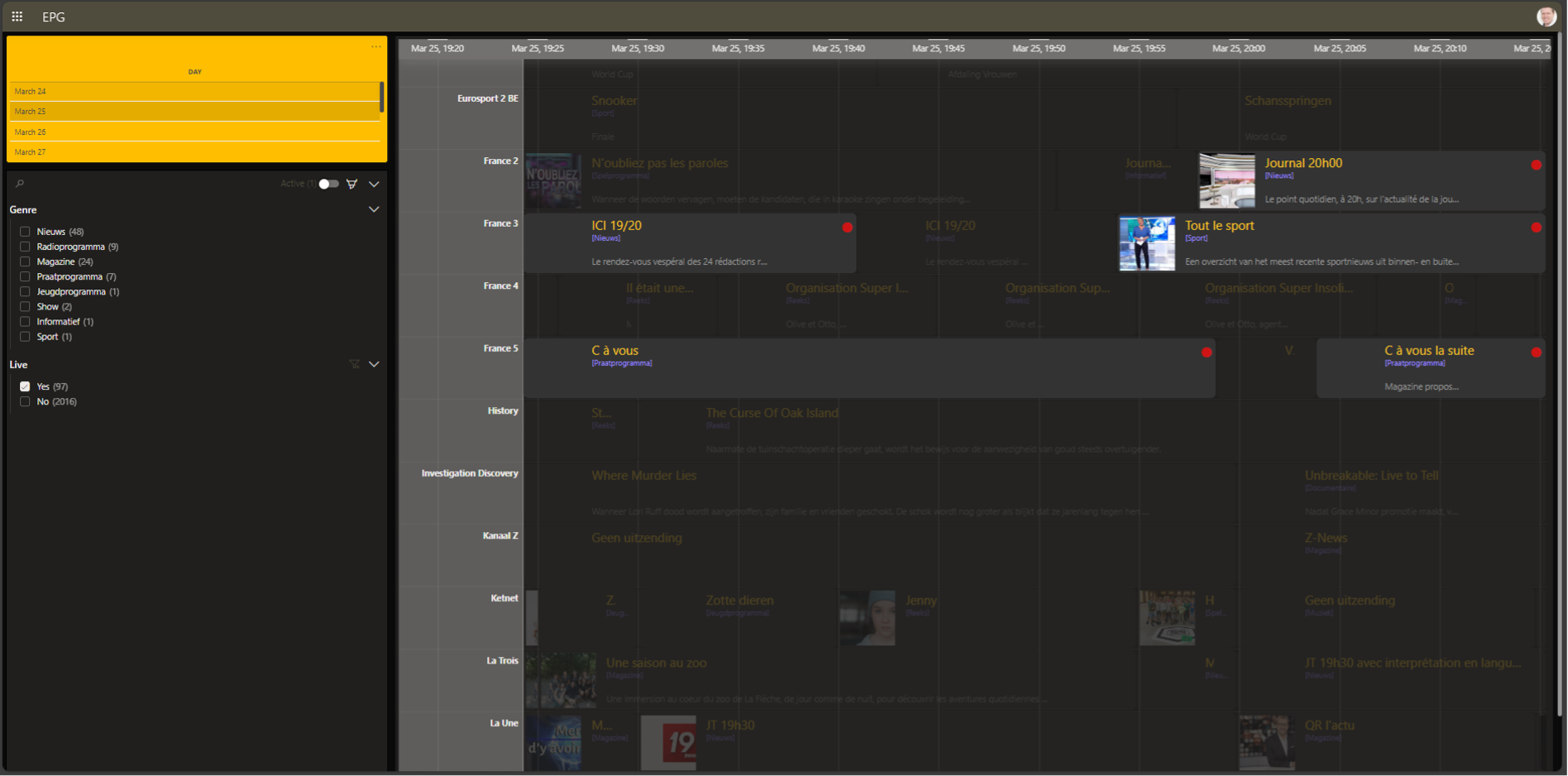
Task: Click the Jenny program thumbnail on Ketnet
Action: coord(867,618)
